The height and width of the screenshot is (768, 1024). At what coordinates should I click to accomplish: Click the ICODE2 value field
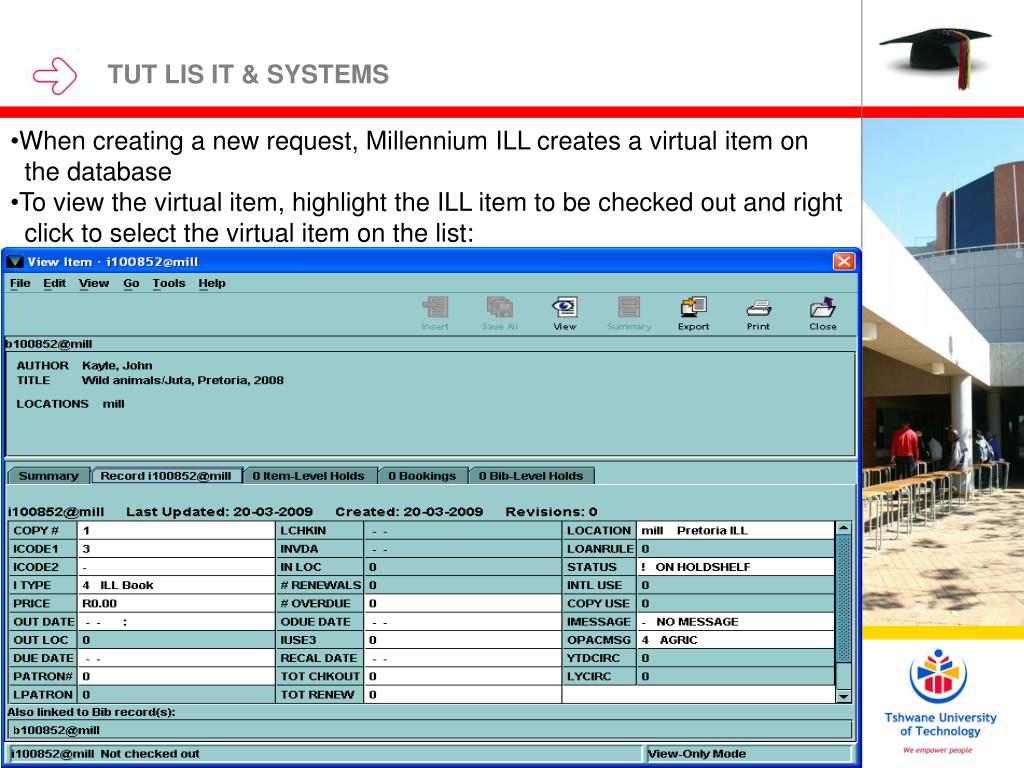point(176,567)
